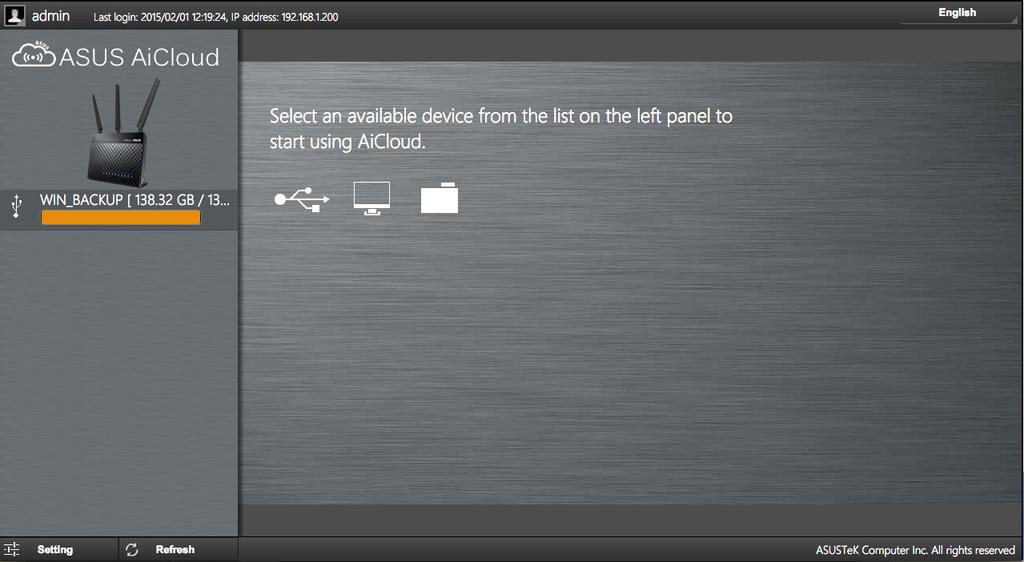Image resolution: width=1024 pixels, height=562 pixels.
Task: Open the Setting button
Action: coord(59,550)
